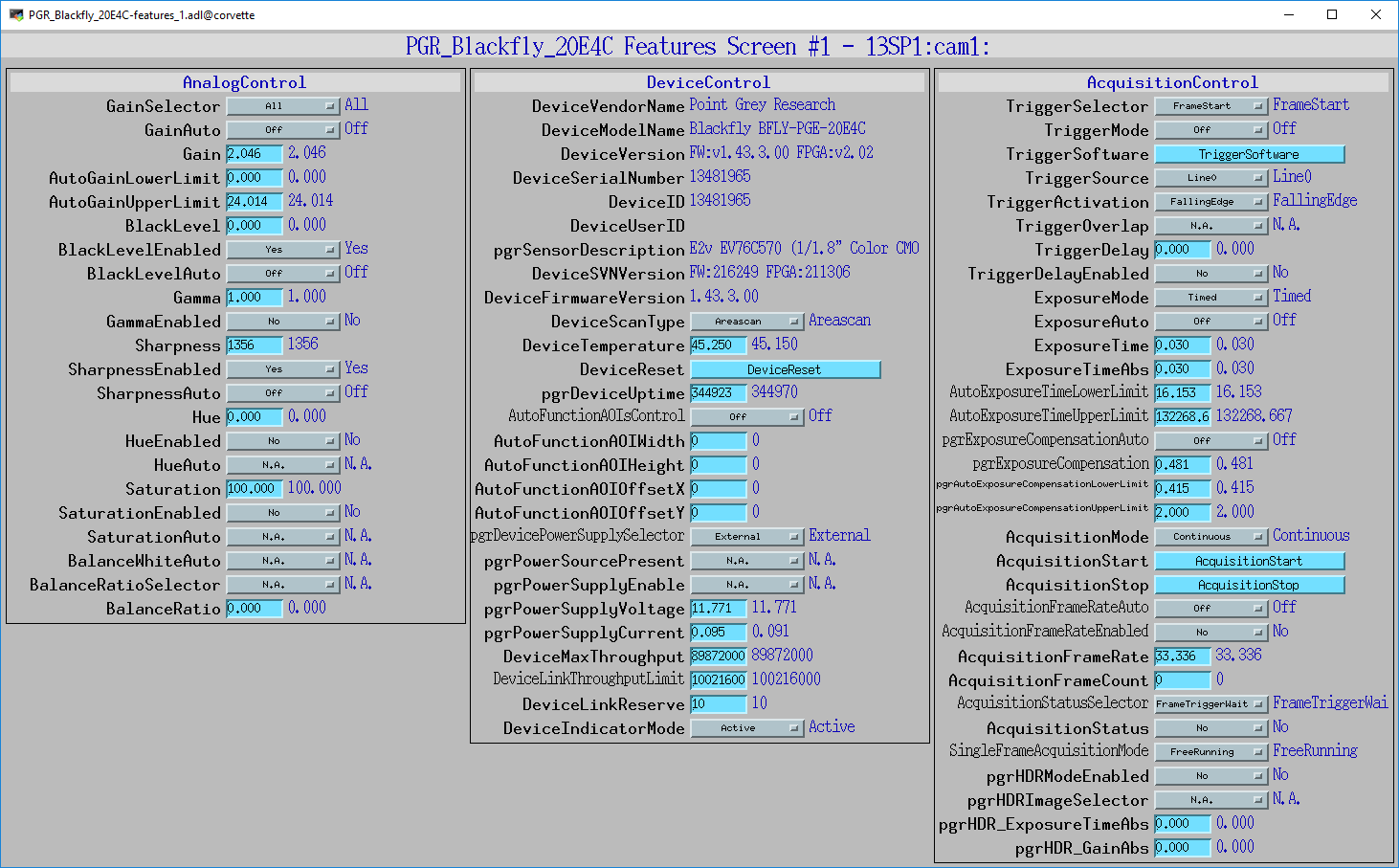Click the Sharpness input field
Image resolution: width=1399 pixels, height=868 pixels.
255,345
